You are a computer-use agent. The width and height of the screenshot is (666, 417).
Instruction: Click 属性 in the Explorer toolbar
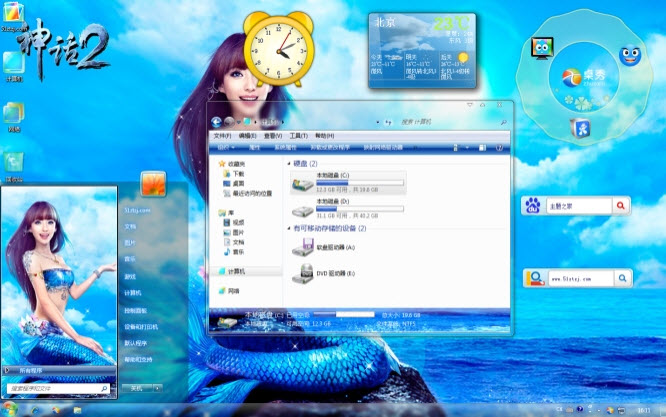[254, 148]
